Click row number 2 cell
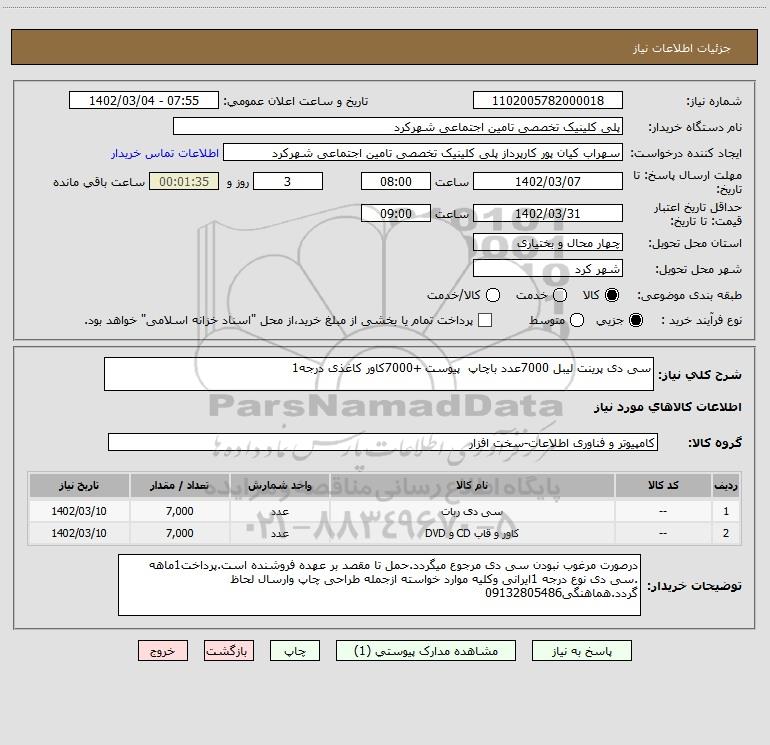 (x=726, y=533)
